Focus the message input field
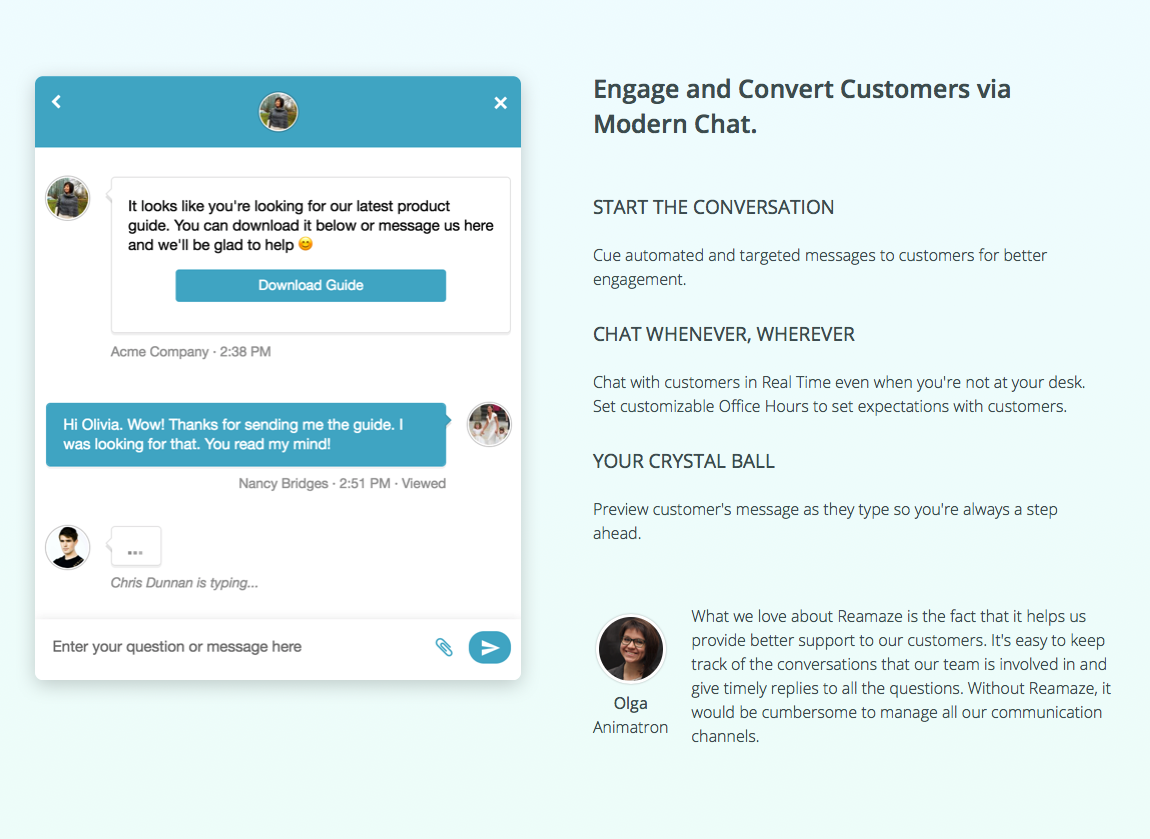1150x839 pixels. tap(235, 647)
